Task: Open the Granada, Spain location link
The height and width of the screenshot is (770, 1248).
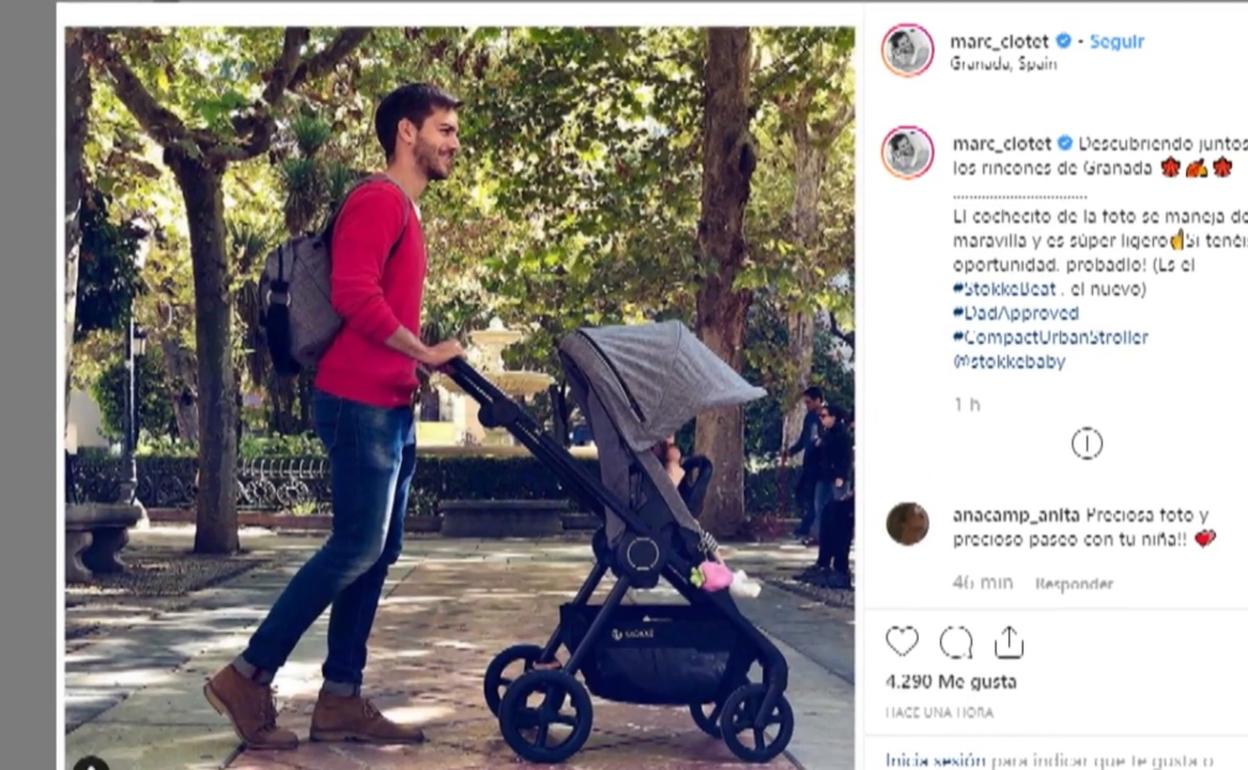Action: point(1003,64)
